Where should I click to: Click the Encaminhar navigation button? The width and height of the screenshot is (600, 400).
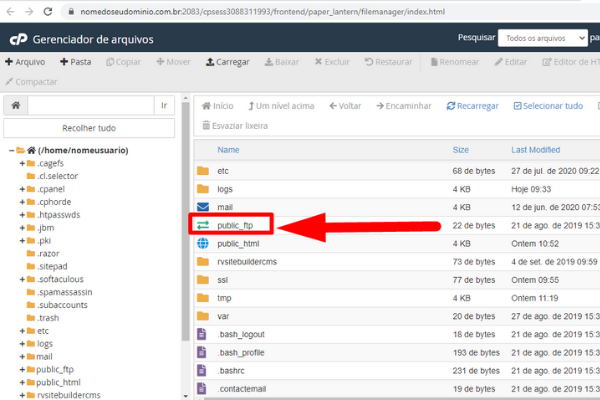(x=404, y=106)
